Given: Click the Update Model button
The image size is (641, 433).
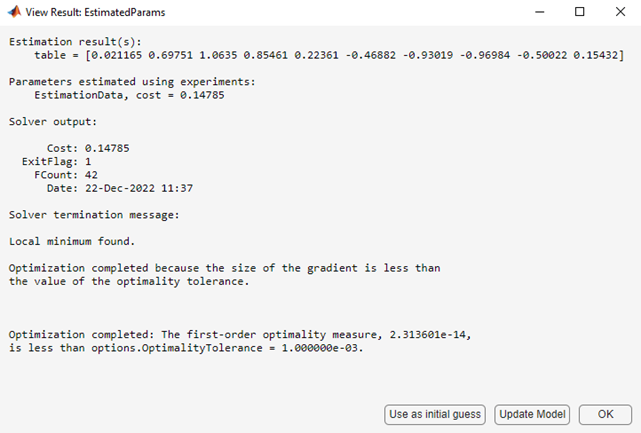Looking at the screenshot, I should (532, 414).
